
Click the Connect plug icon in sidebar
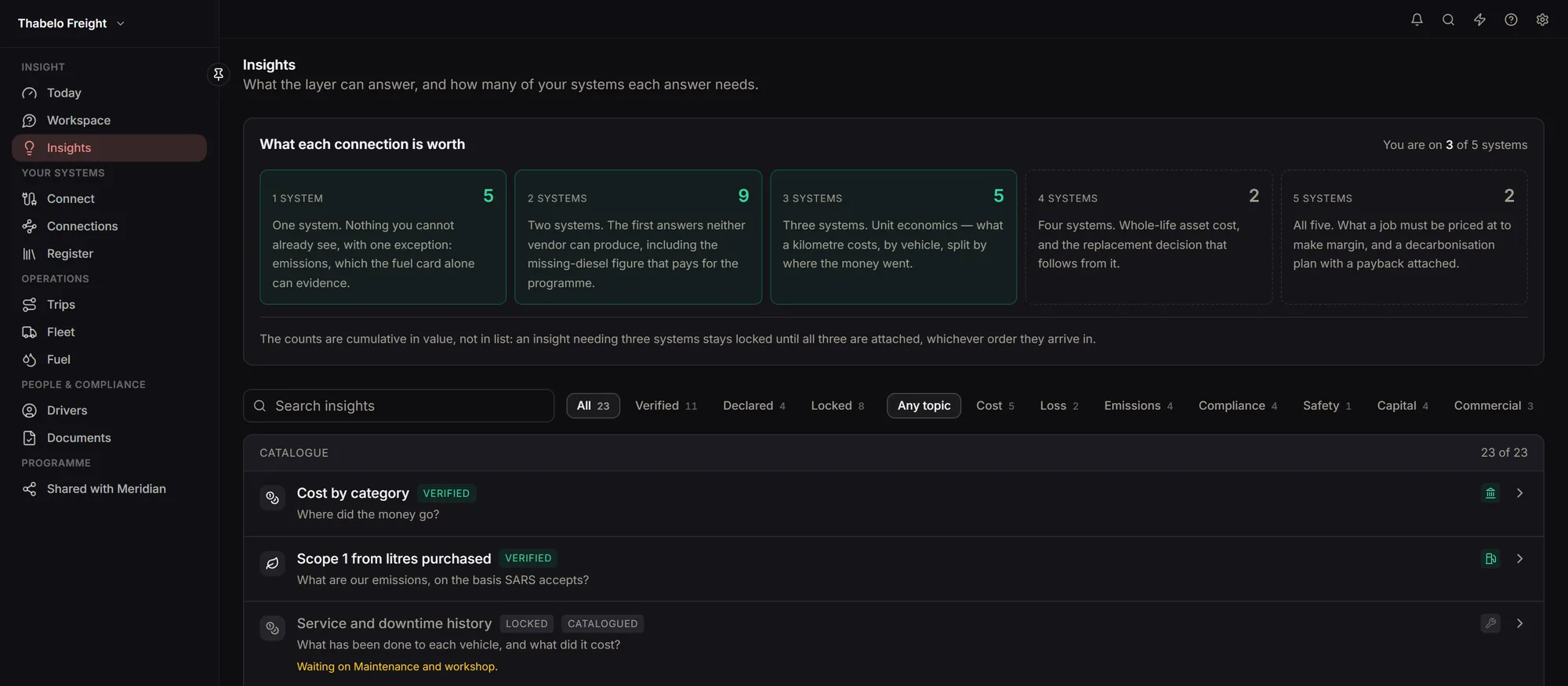(30, 199)
